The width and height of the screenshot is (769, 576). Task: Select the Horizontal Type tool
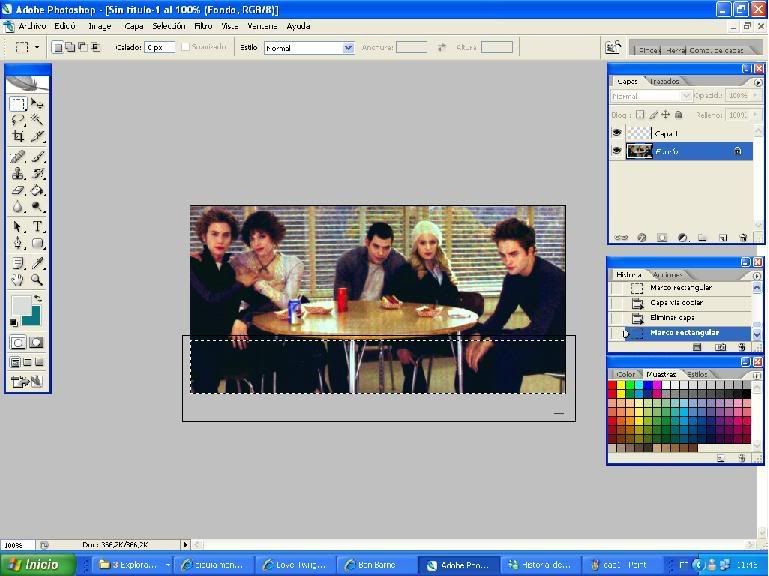pos(37,226)
